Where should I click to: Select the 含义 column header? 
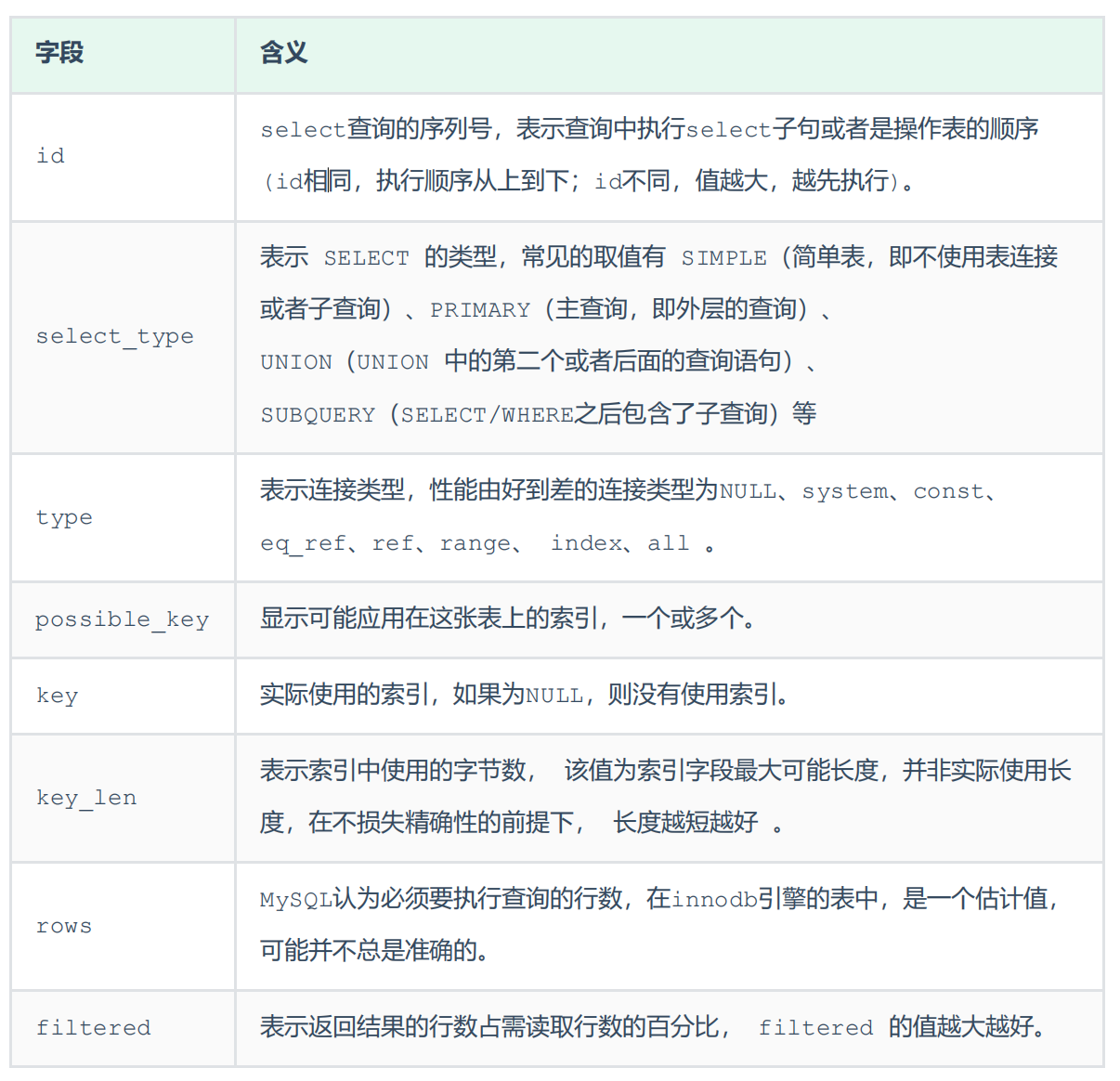pos(670,55)
